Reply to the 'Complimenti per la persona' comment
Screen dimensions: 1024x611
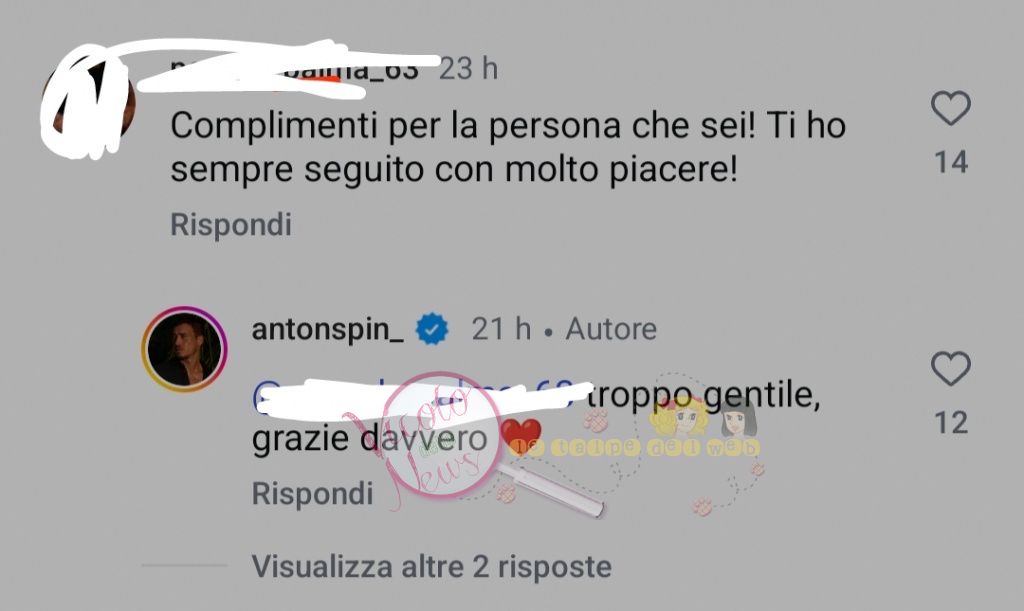click(x=231, y=225)
